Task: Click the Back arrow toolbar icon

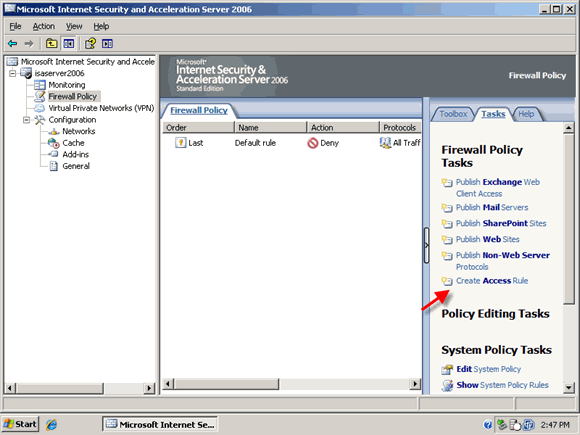Action: (x=13, y=44)
